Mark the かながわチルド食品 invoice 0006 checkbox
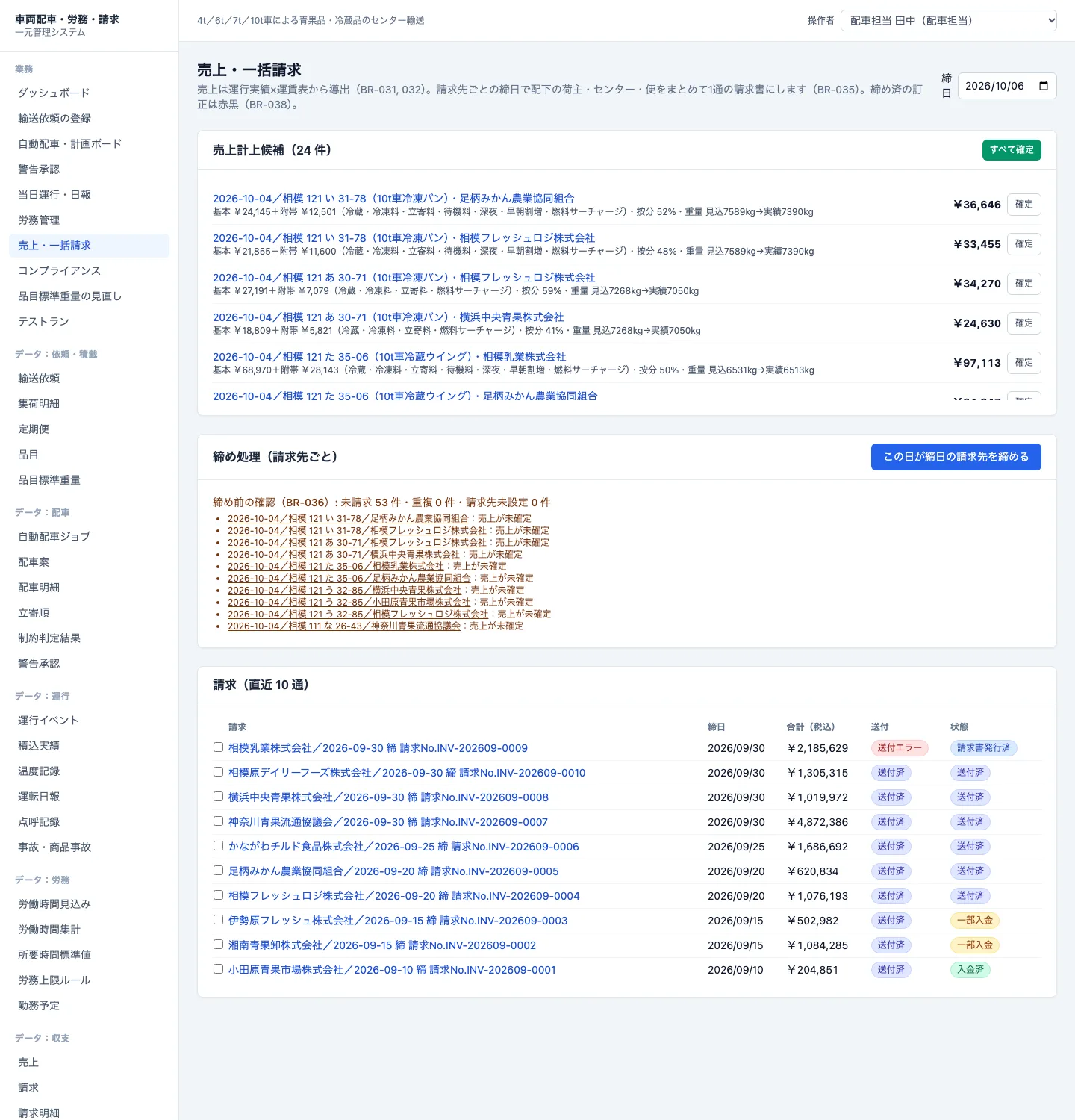The height and width of the screenshot is (1120, 1075). point(218,846)
